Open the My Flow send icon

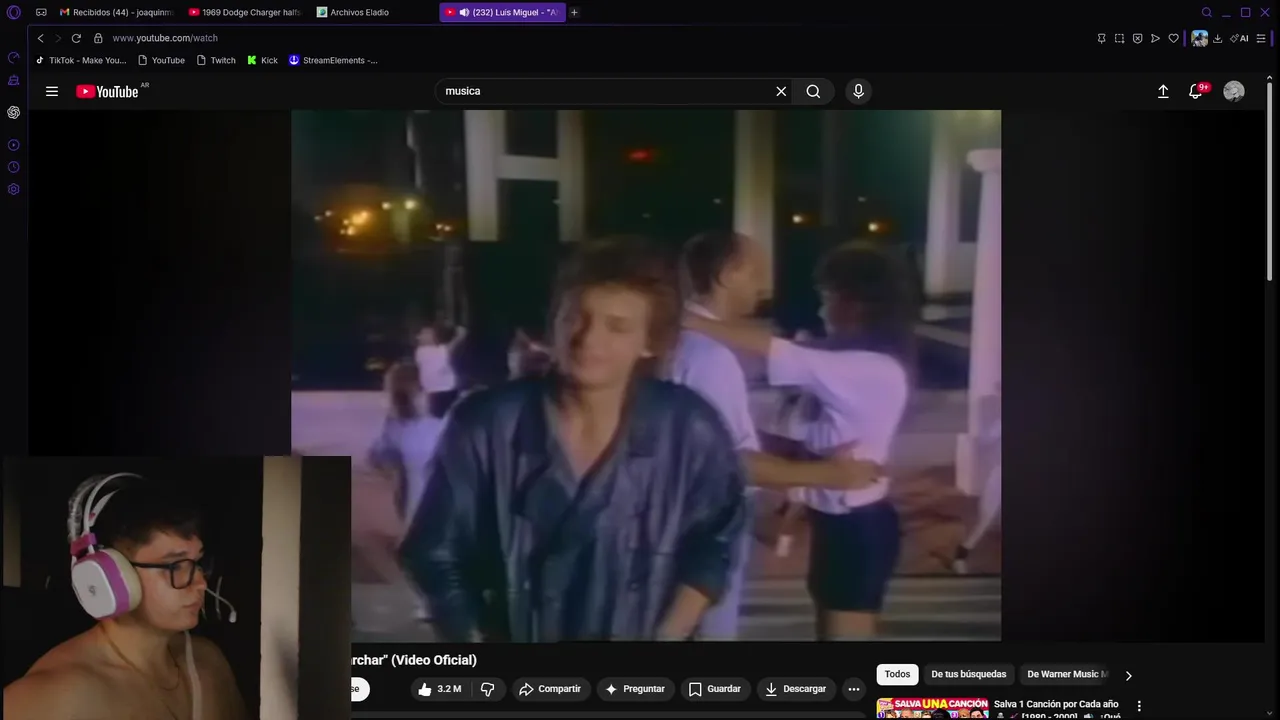(x=1156, y=38)
